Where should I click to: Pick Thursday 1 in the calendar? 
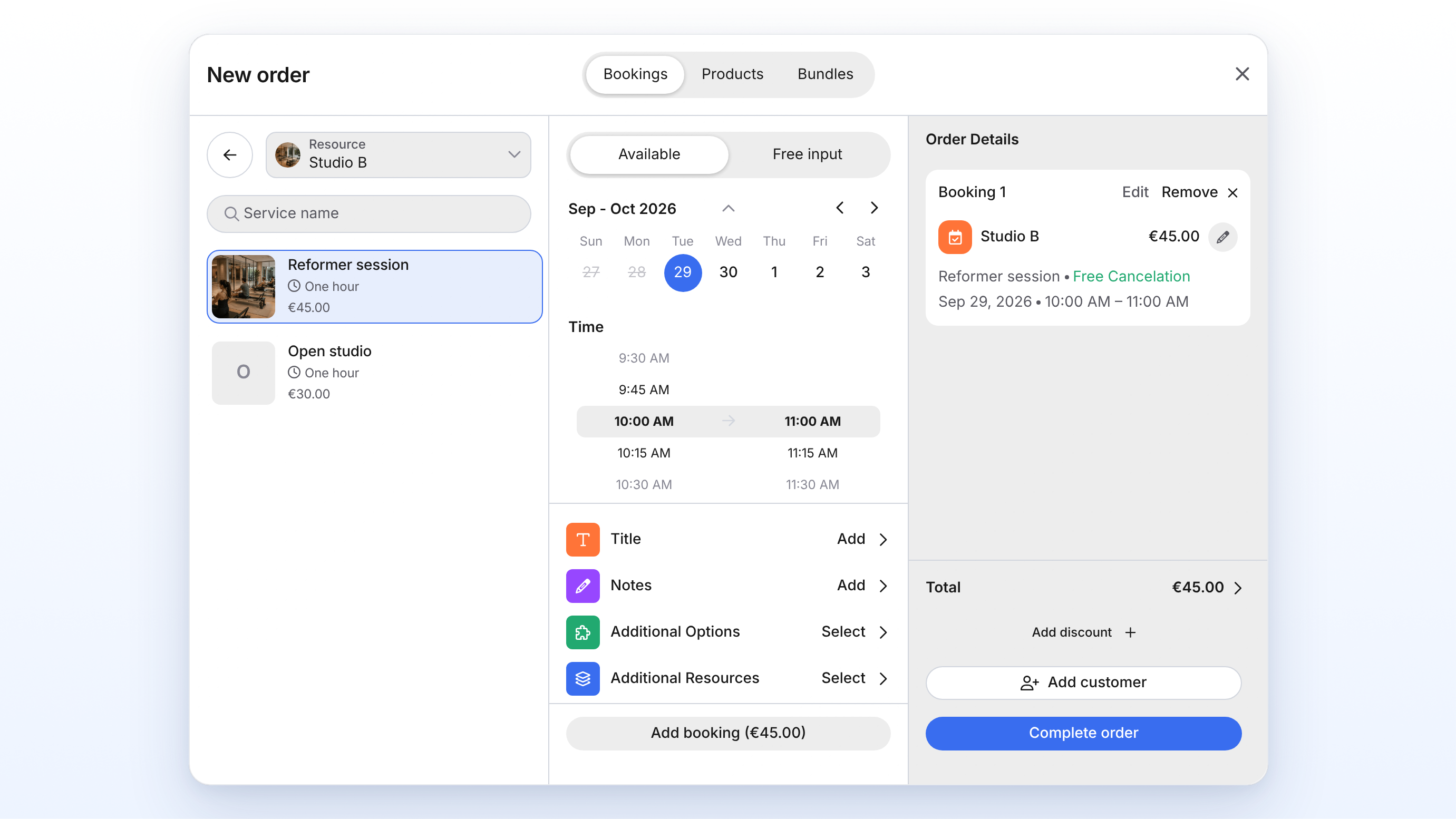point(774,272)
